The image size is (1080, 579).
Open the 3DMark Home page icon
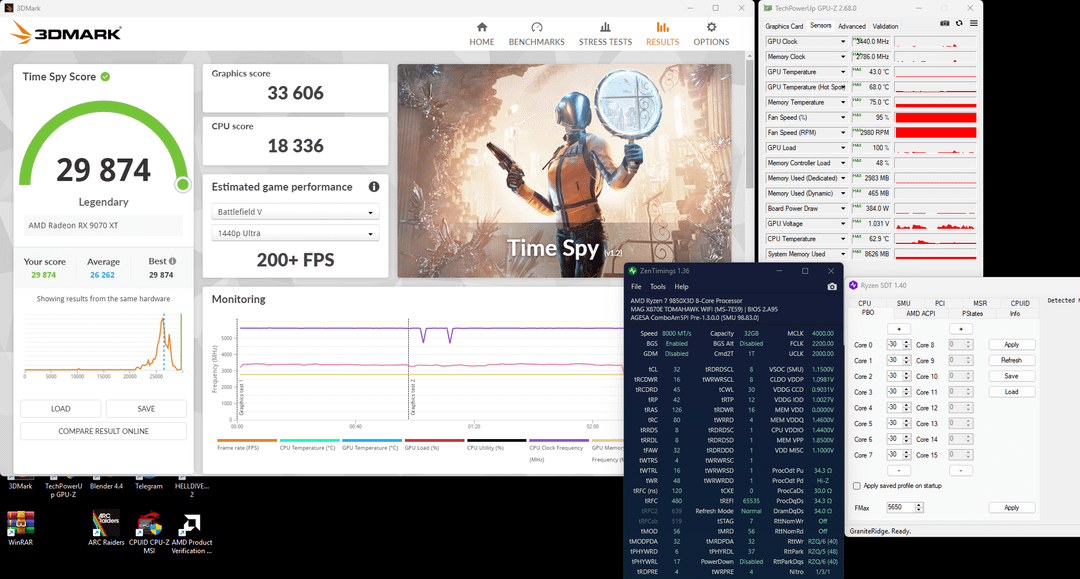(x=482, y=28)
